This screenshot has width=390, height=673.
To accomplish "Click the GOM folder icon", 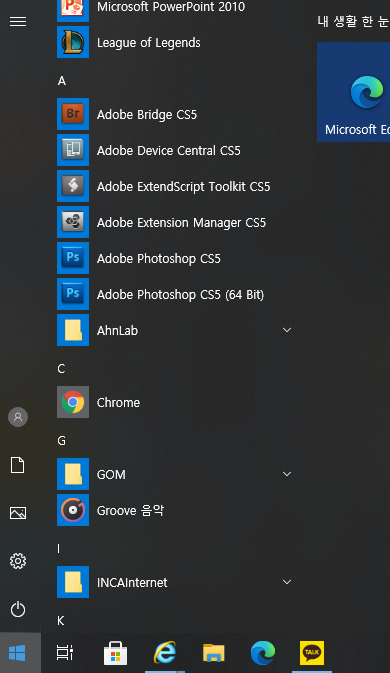I will click(73, 475).
